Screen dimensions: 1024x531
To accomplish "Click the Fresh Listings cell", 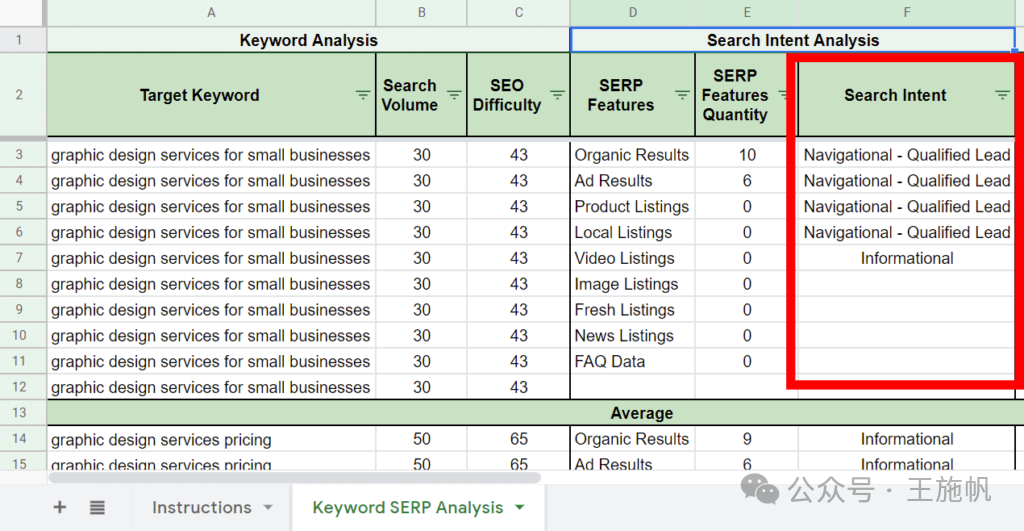I will (x=632, y=310).
